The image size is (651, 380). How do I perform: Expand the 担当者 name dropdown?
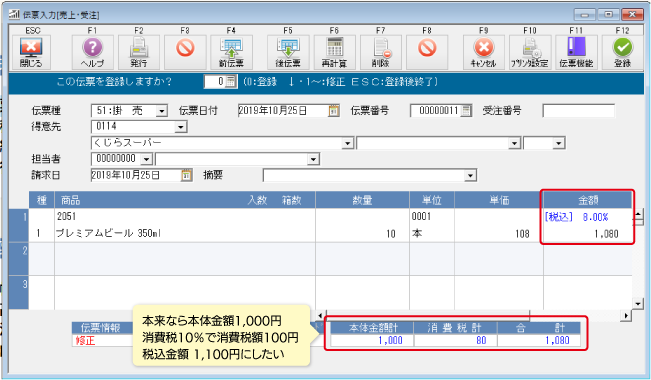[x=313, y=159]
